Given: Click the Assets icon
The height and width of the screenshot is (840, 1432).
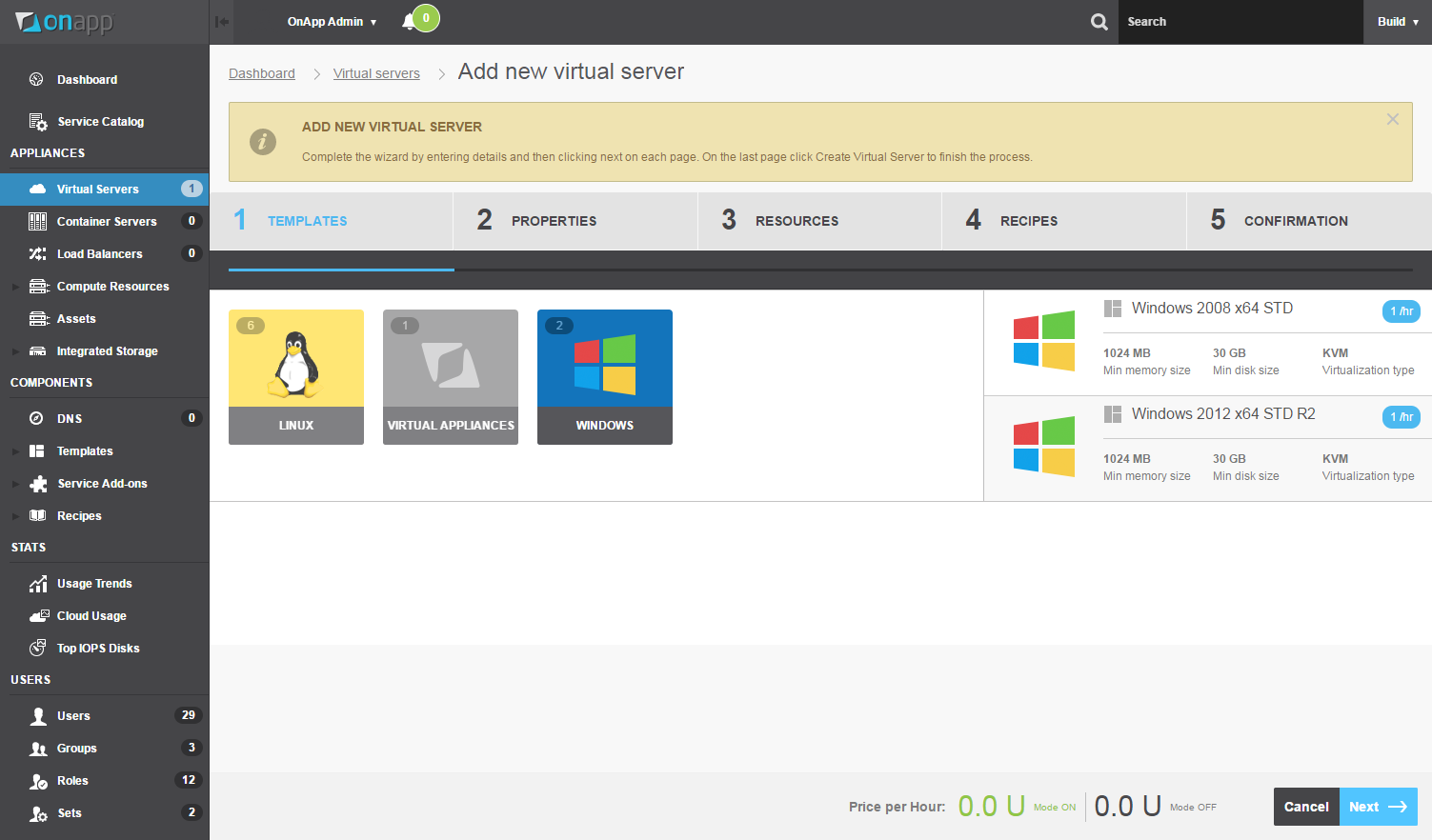Looking at the screenshot, I should (39, 318).
